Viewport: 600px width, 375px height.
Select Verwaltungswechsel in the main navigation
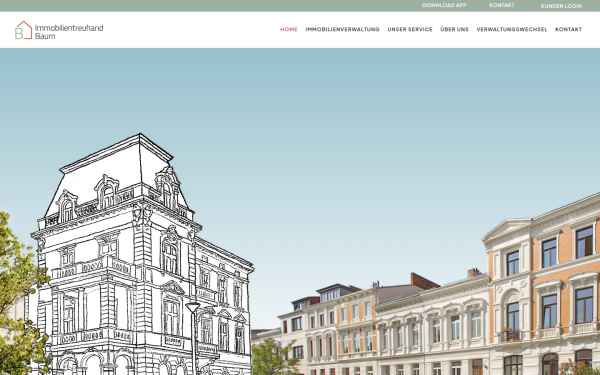512,29
